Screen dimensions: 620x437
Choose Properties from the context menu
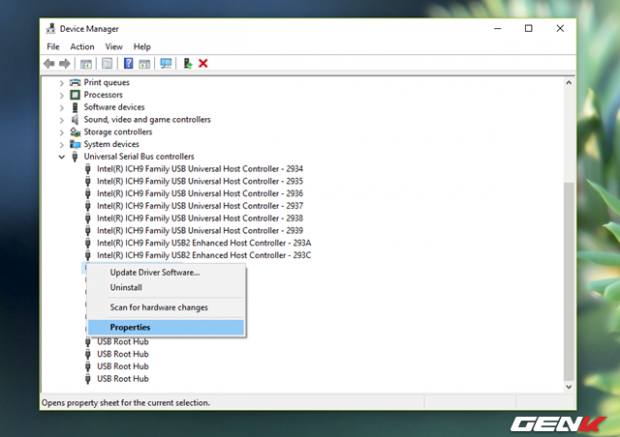[130, 327]
